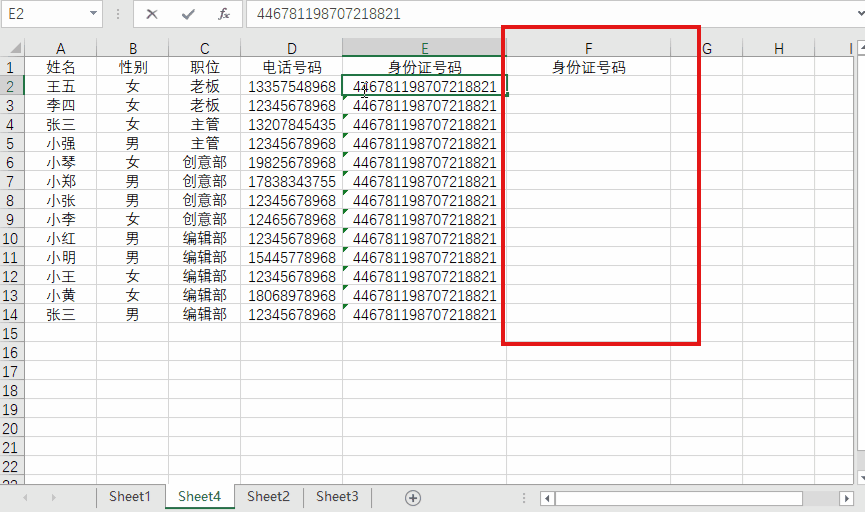Select column C header

coord(205,48)
